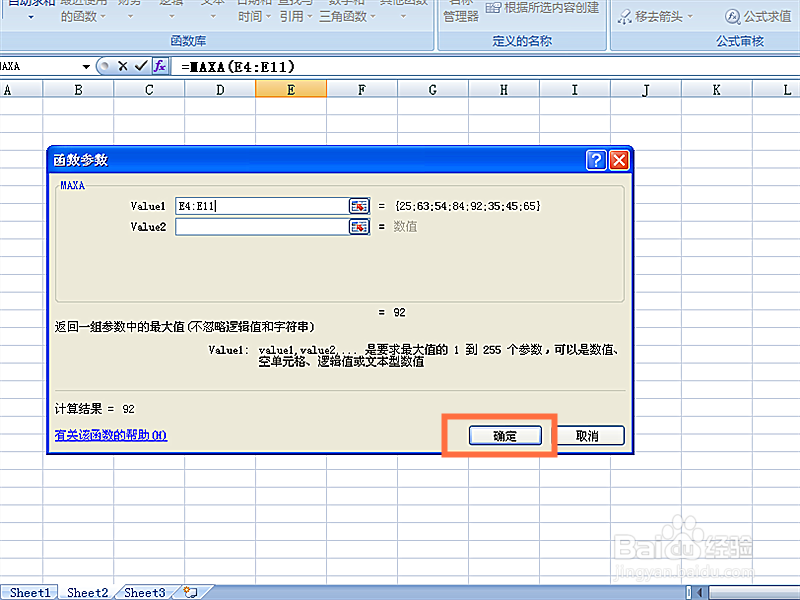Click the formula bar text =MAXA(E4:E11)
The height and width of the screenshot is (600, 800).
tap(238, 67)
